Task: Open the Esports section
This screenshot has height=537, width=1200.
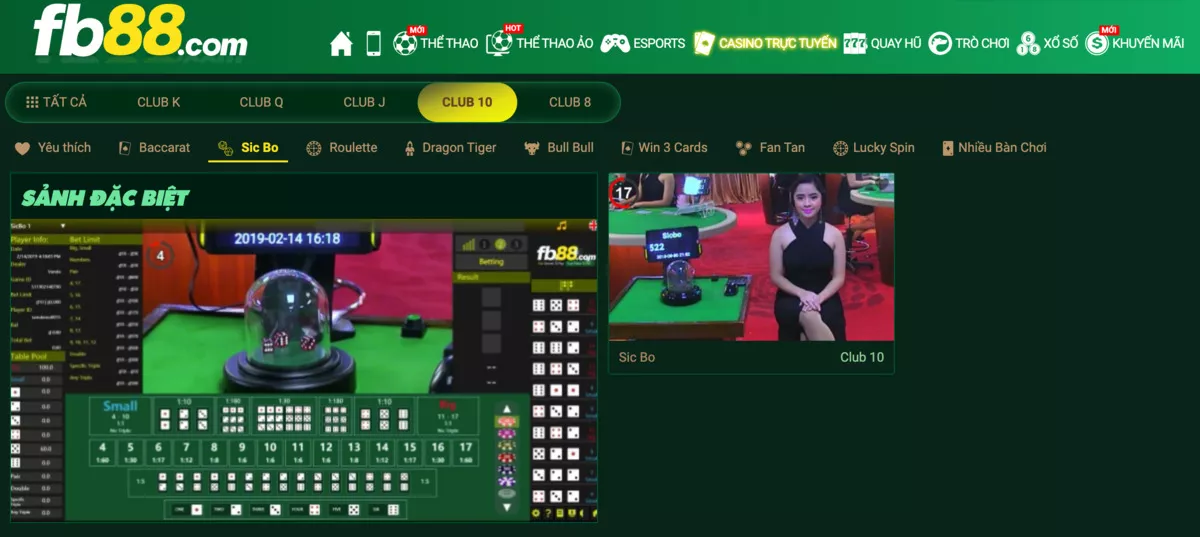Action: [643, 43]
